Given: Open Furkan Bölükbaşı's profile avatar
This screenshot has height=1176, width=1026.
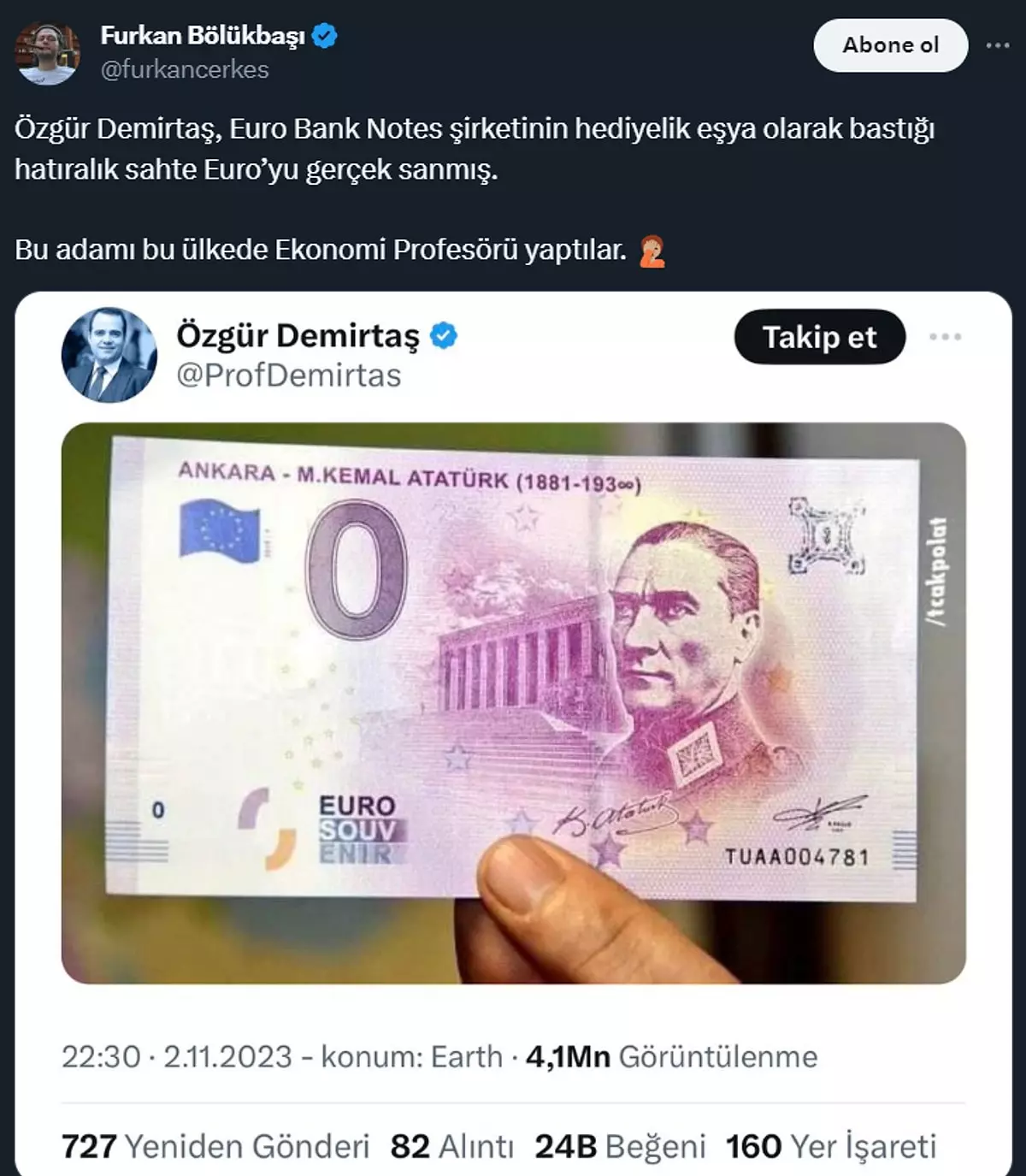Looking at the screenshot, I should [x=48, y=53].
